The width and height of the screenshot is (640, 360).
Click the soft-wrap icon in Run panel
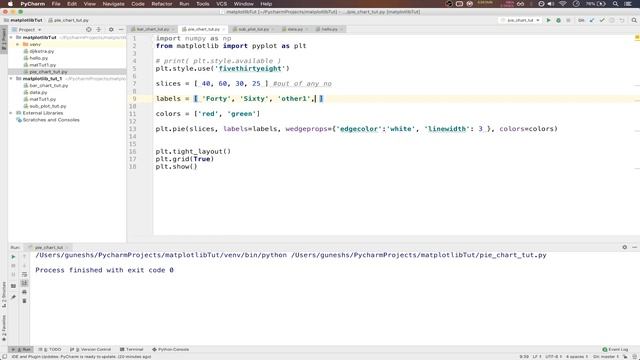(24, 274)
